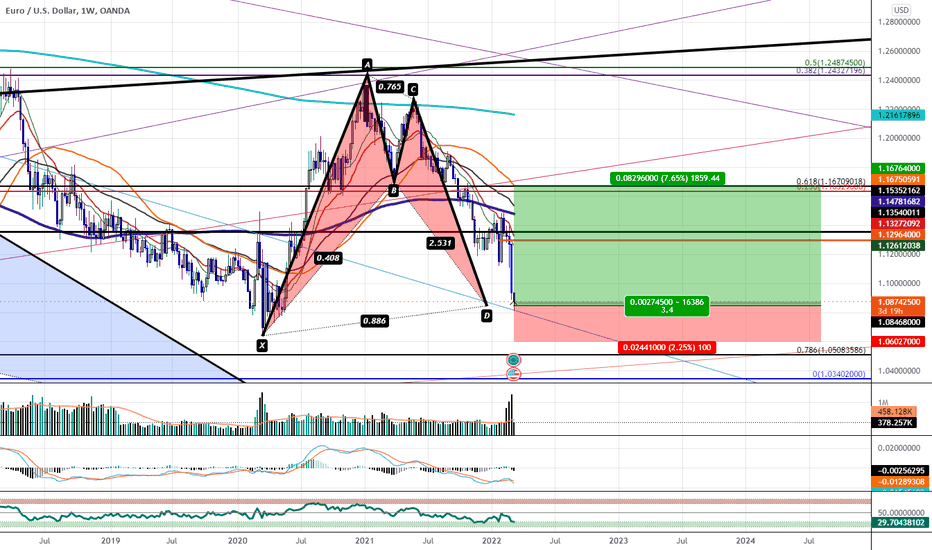The image size is (932, 550).
Task: Click the 458.128K volume value tag
Action: 895,411
